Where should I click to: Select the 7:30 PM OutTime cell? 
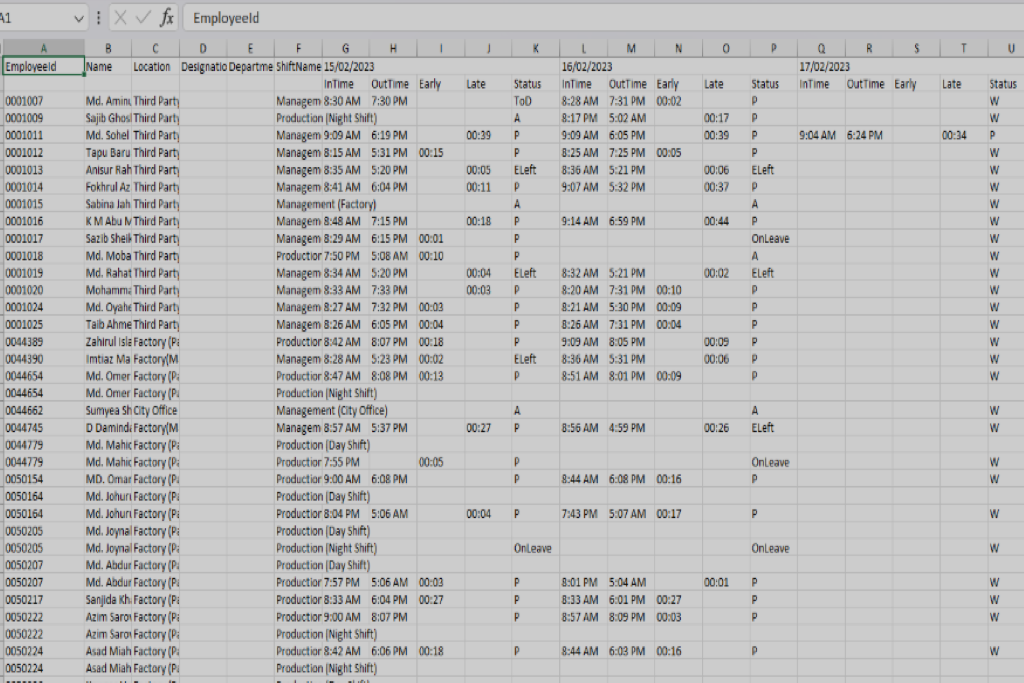click(393, 101)
